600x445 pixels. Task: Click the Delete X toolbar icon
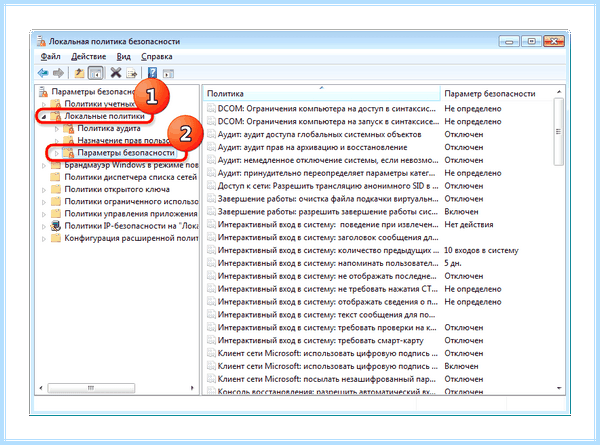pos(116,72)
